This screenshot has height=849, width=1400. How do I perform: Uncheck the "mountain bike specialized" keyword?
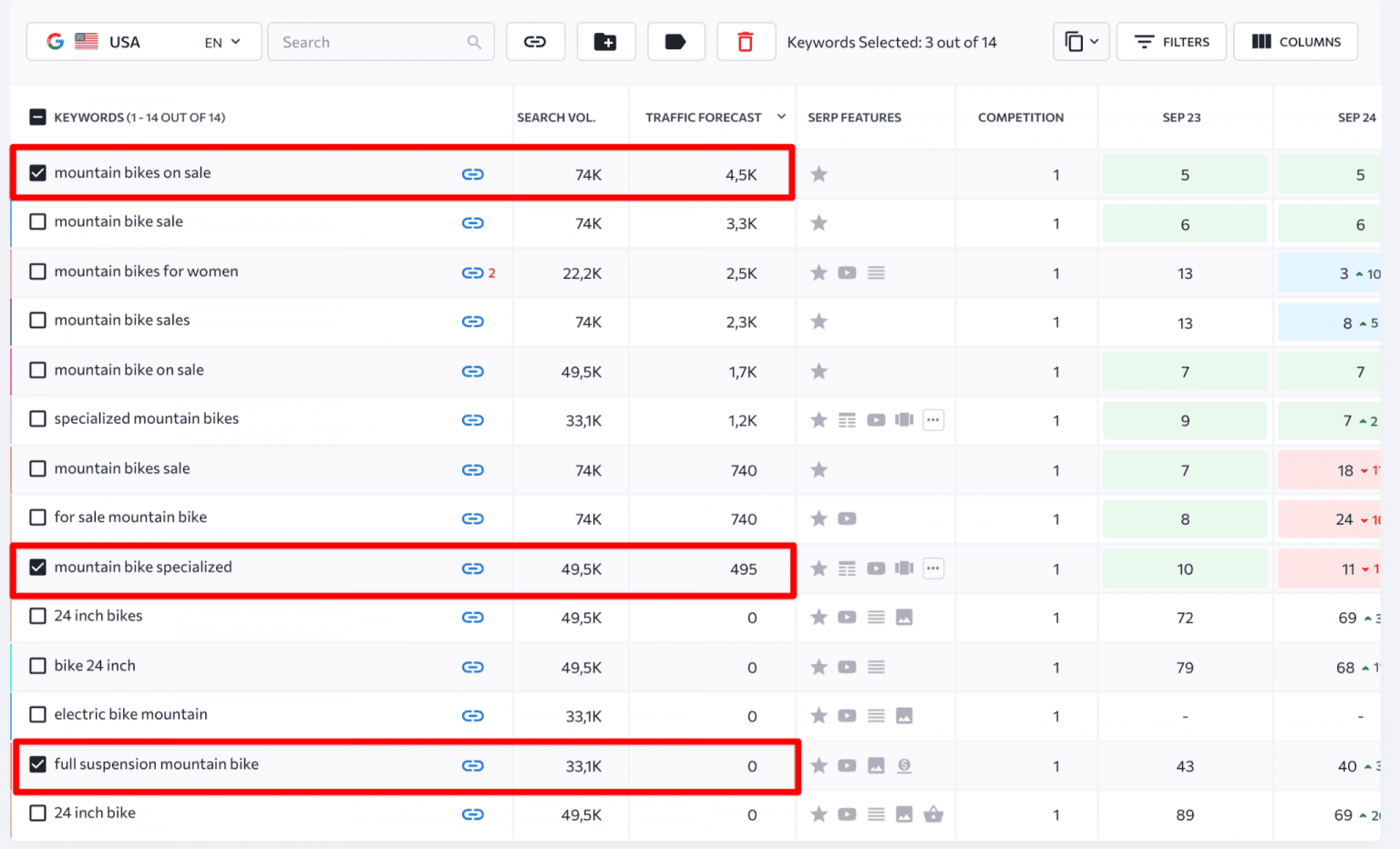point(37,567)
